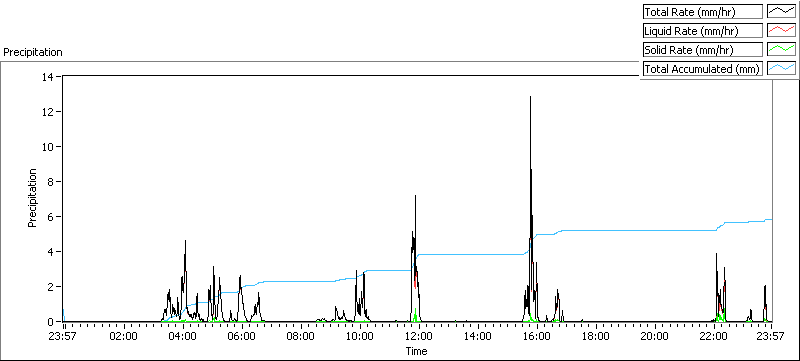Click the Total Rate black line icon
This screenshot has height=361, width=800.
pos(781,11)
